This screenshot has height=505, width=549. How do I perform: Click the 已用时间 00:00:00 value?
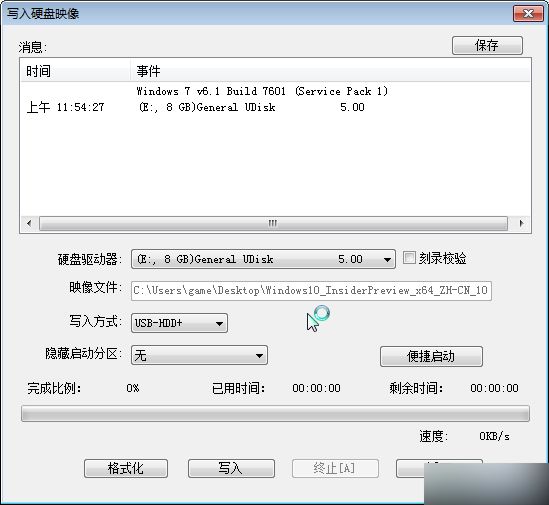point(316,388)
